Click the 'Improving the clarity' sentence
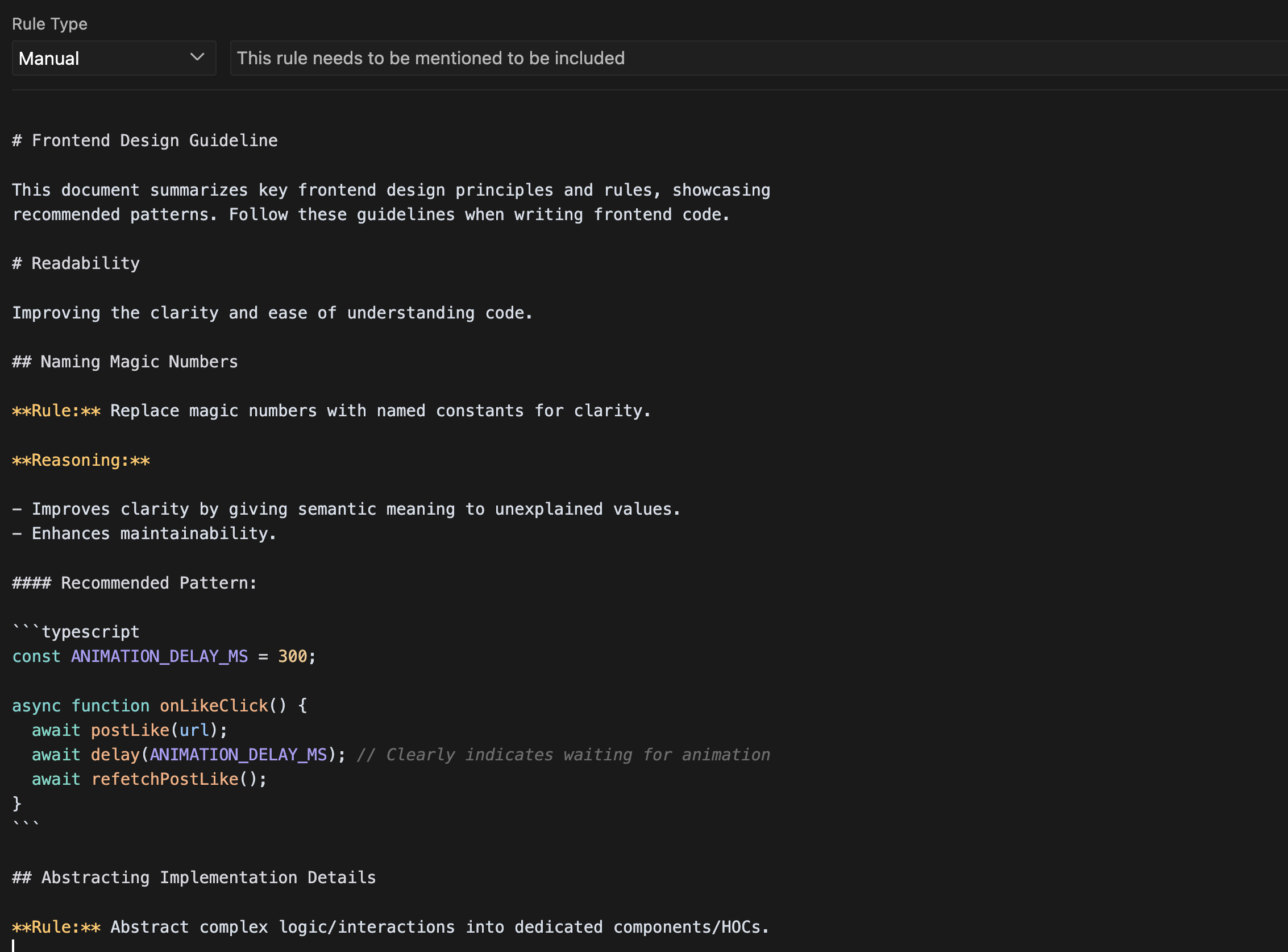Image resolution: width=1288 pixels, height=952 pixels. pos(272,313)
